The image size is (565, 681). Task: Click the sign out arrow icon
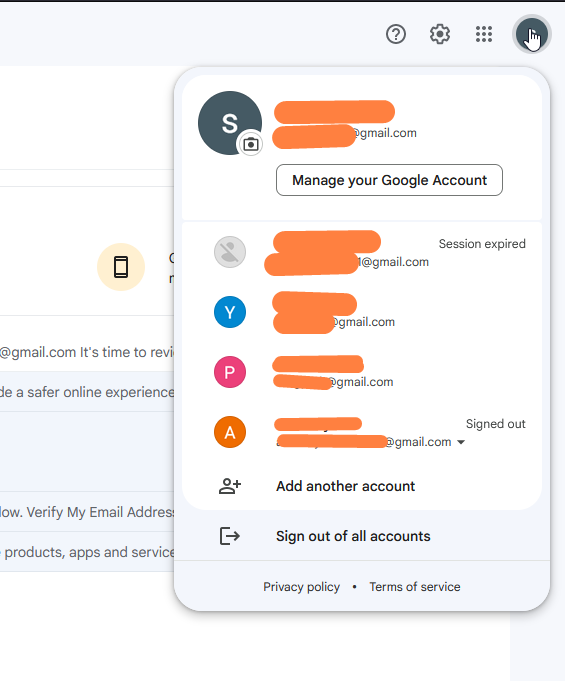pyautogui.click(x=230, y=536)
